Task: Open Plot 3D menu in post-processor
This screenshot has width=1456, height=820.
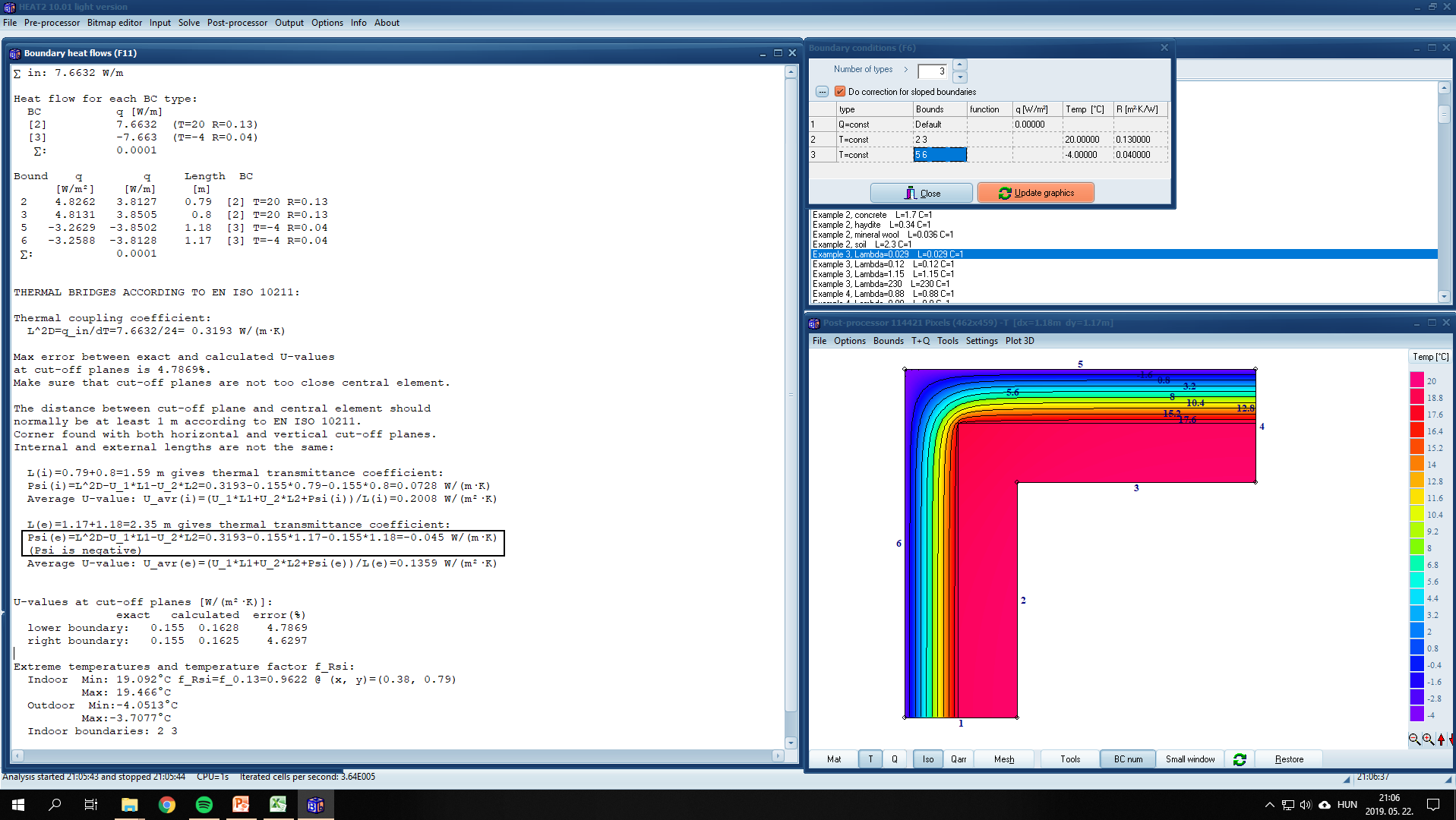Action: click(1019, 341)
